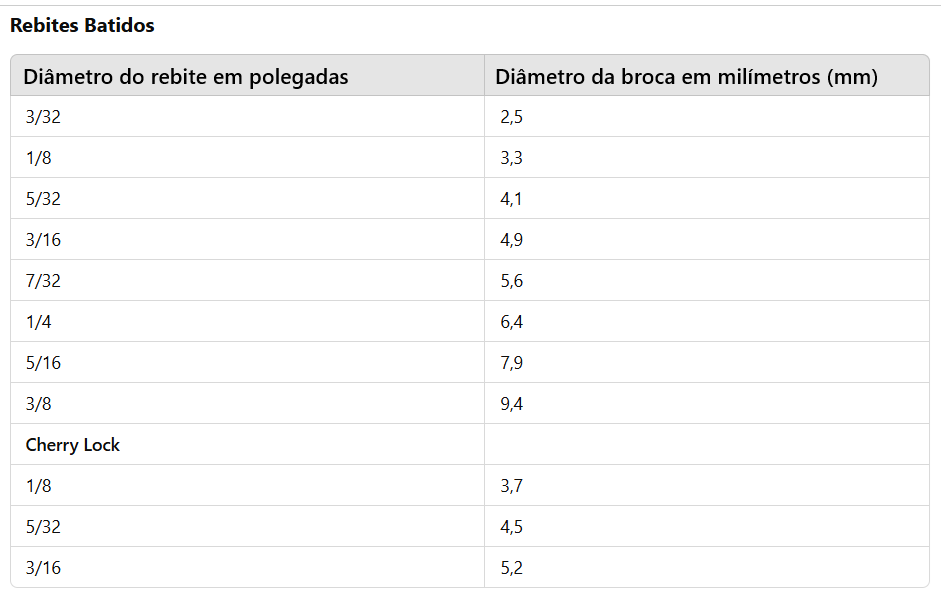941x594 pixels.
Task: Click the 3,7 Cherry Lock drill value
Action: tap(511, 486)
